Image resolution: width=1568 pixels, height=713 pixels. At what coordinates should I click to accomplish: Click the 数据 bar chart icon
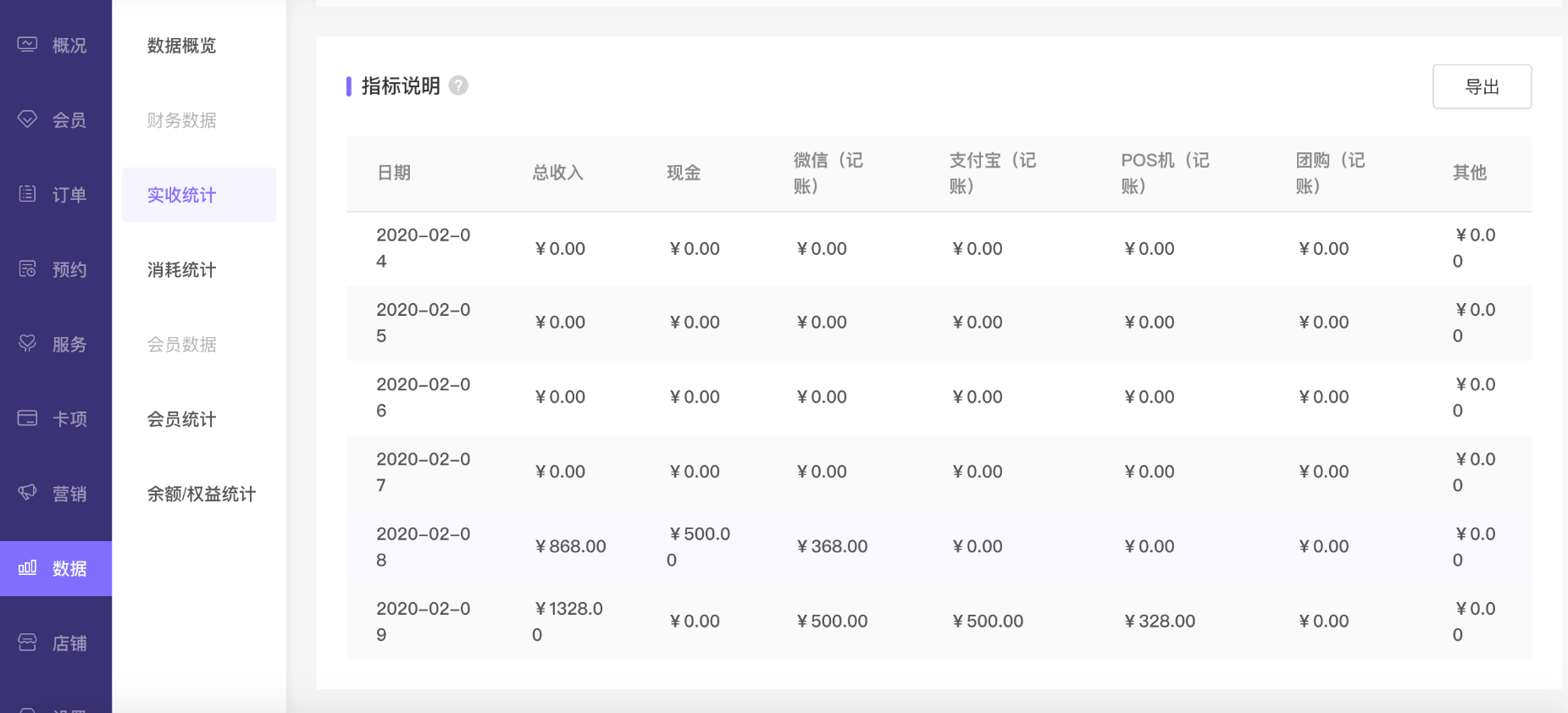tap(27, 567)
